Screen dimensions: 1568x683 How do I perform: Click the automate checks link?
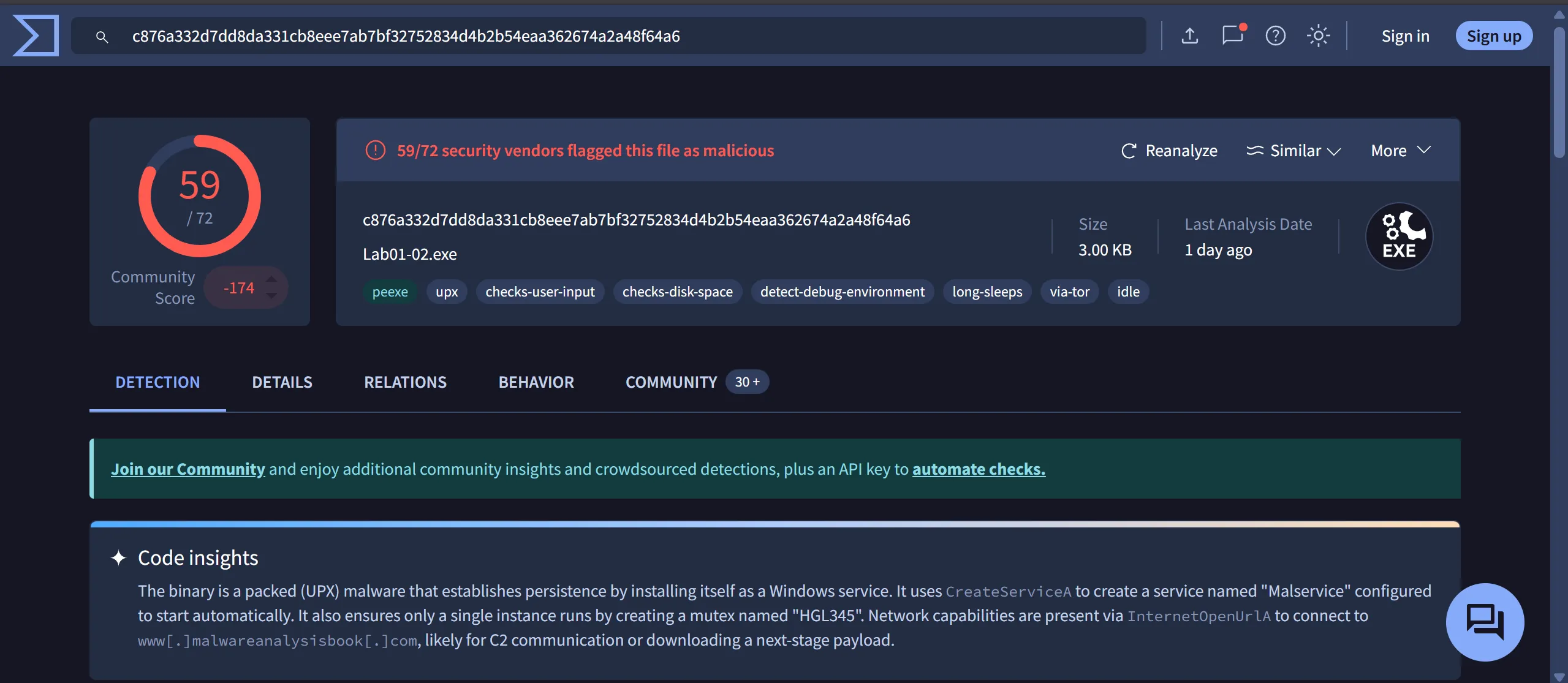(979, 469)
